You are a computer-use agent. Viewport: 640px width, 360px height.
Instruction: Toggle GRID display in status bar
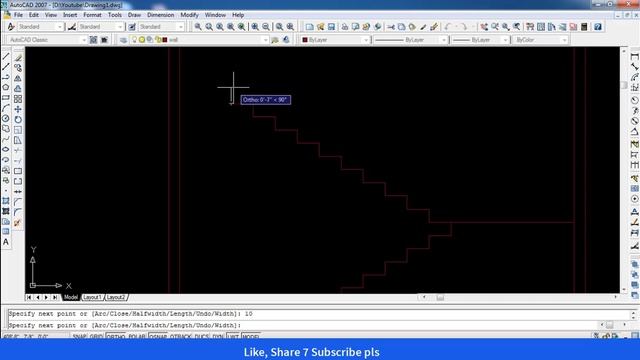click(96, 337)
